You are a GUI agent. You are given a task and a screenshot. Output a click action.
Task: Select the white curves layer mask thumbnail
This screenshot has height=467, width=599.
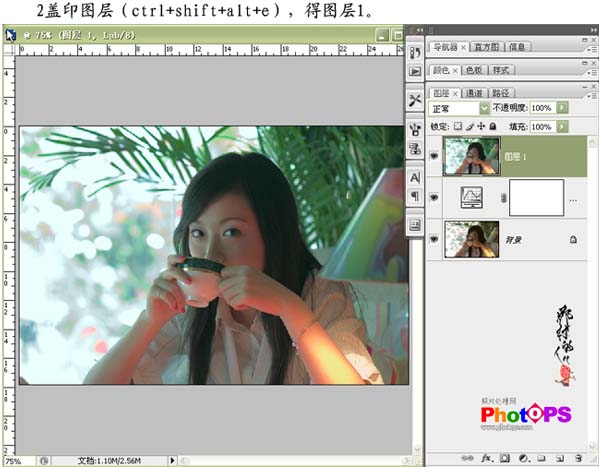(x=536, y=198)
